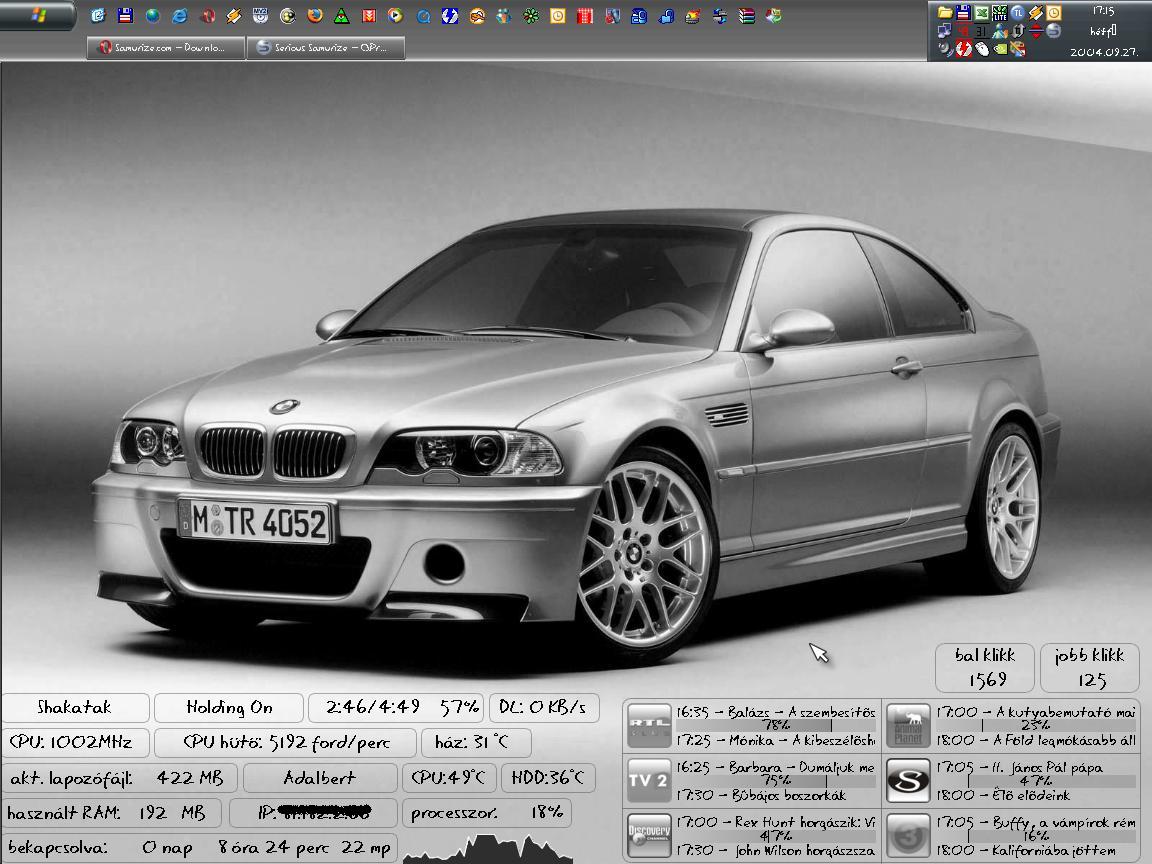Open Total Commander floppy disk icon in quick launch
The height and width of the screenshot is (864, 1152).
point(125,15)
